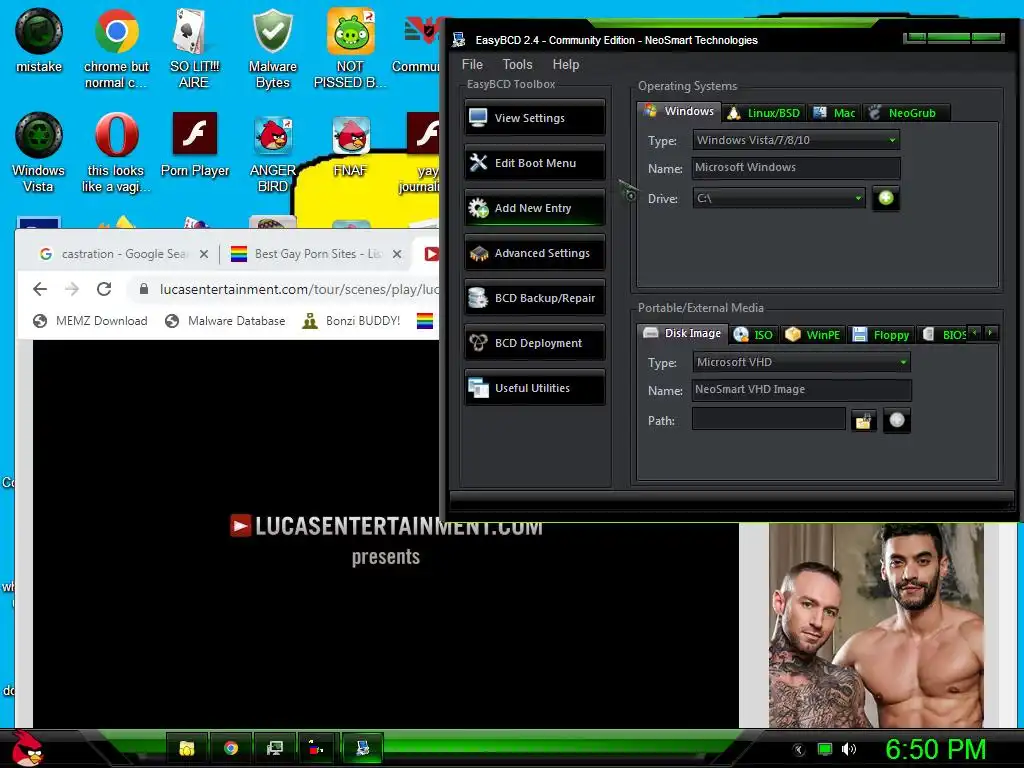Viewport: 1024px width, 768px height.
Task: Open Useful Utilities section
Action: 534,389
